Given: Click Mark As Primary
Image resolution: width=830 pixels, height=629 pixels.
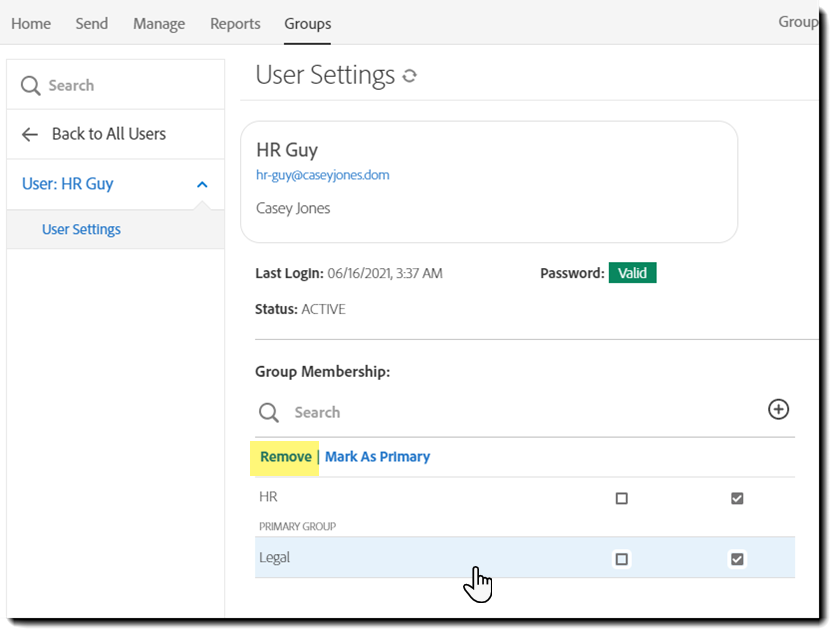Looking at the screenshot, I should (377, 456).
